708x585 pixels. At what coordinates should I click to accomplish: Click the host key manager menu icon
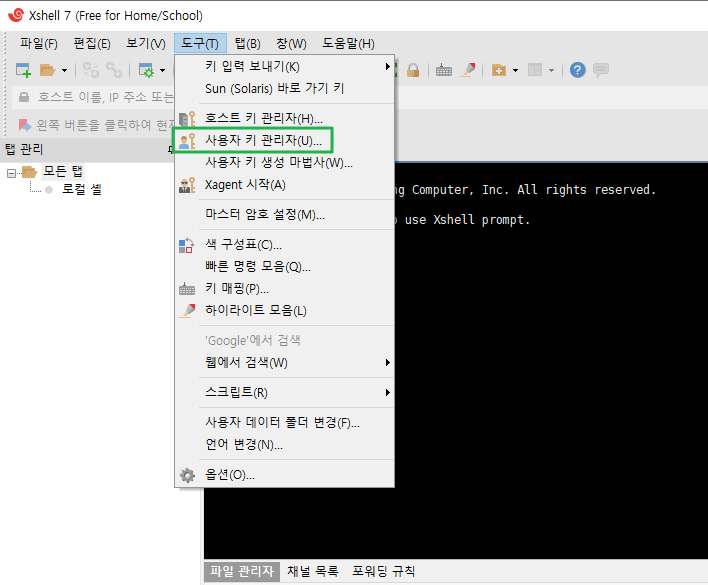(x=187, y=119)
